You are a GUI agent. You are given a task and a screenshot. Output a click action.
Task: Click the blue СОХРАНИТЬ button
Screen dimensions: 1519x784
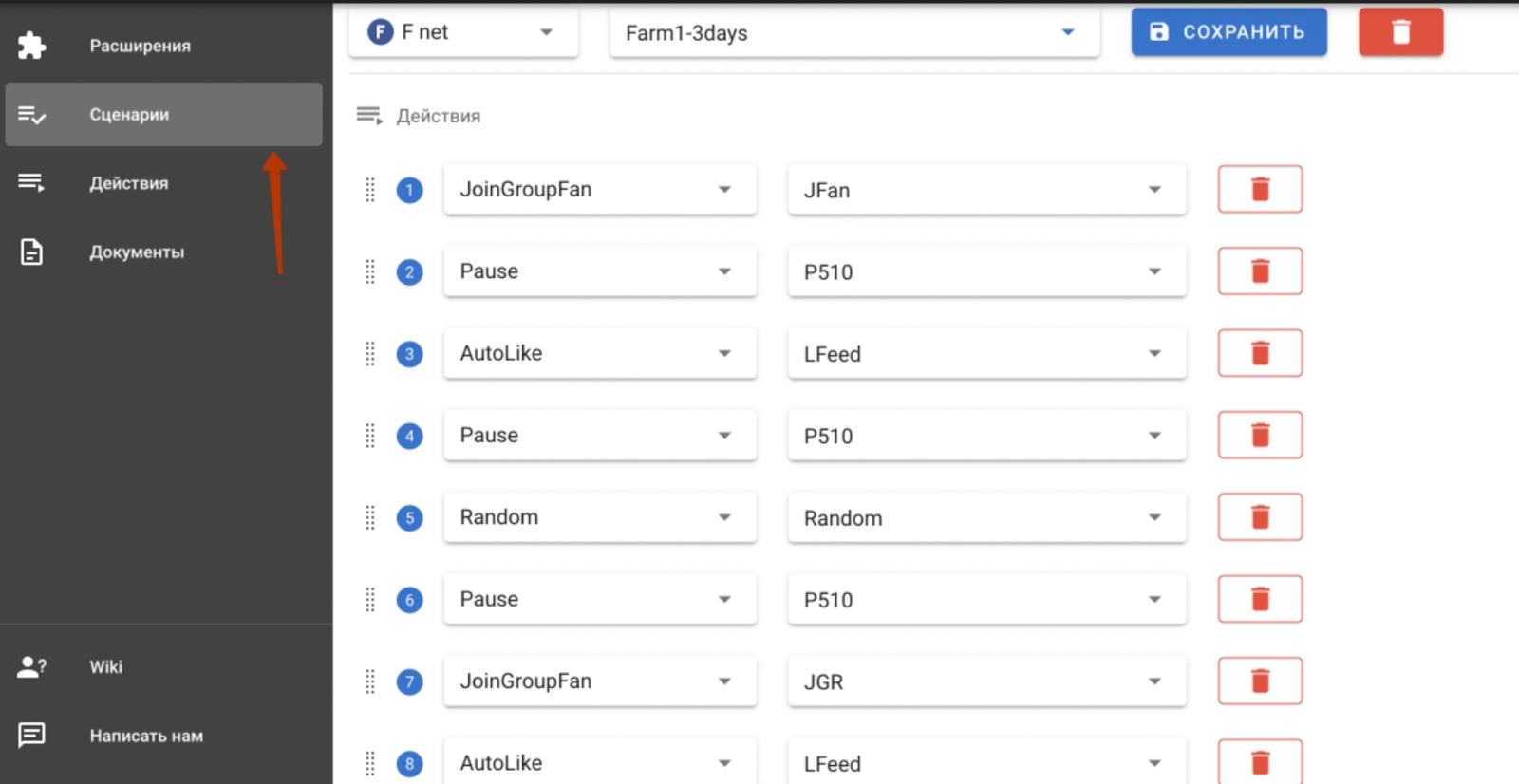tap(1228, 32)
